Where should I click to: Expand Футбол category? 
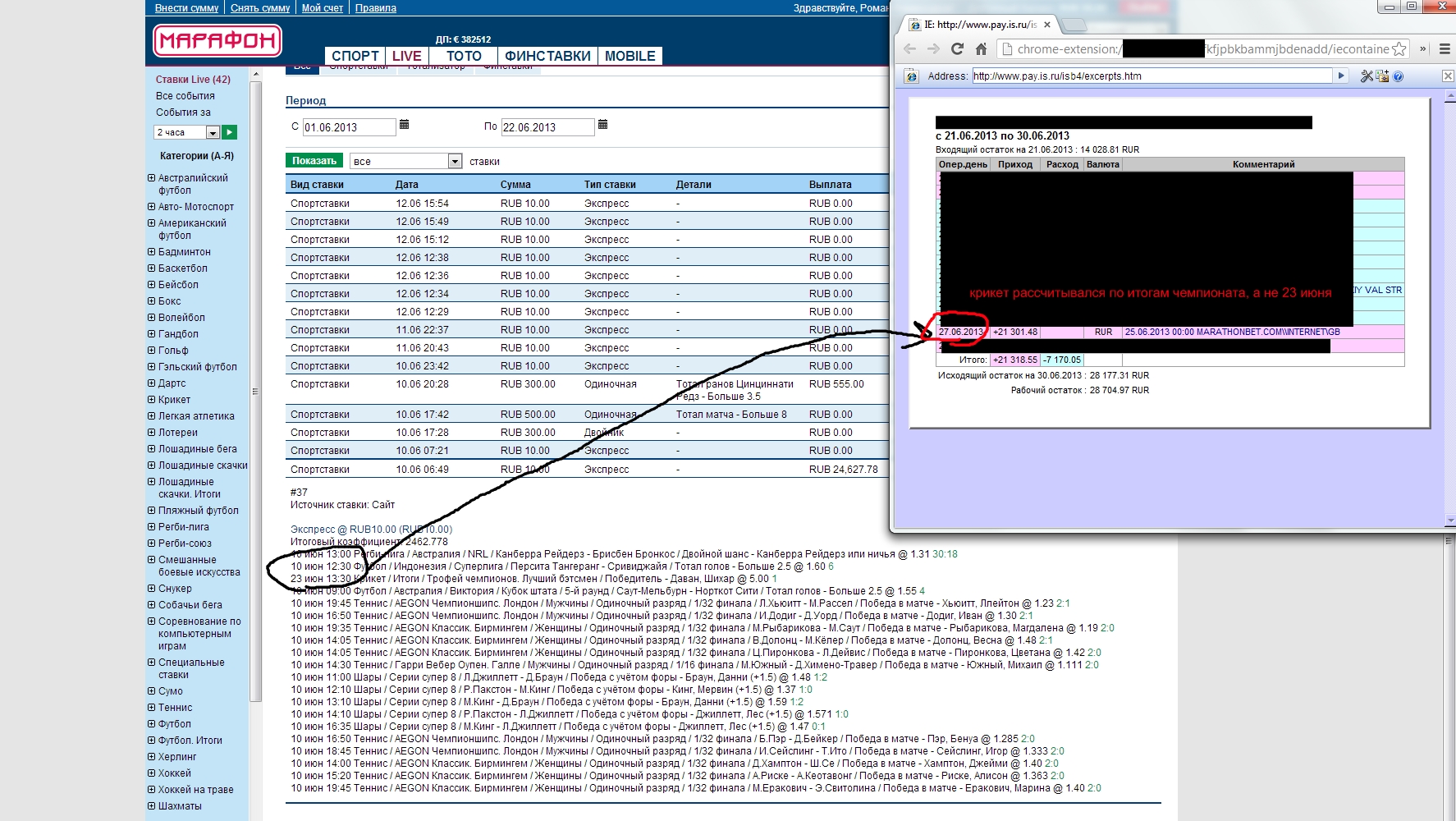[x=152, y=724]
